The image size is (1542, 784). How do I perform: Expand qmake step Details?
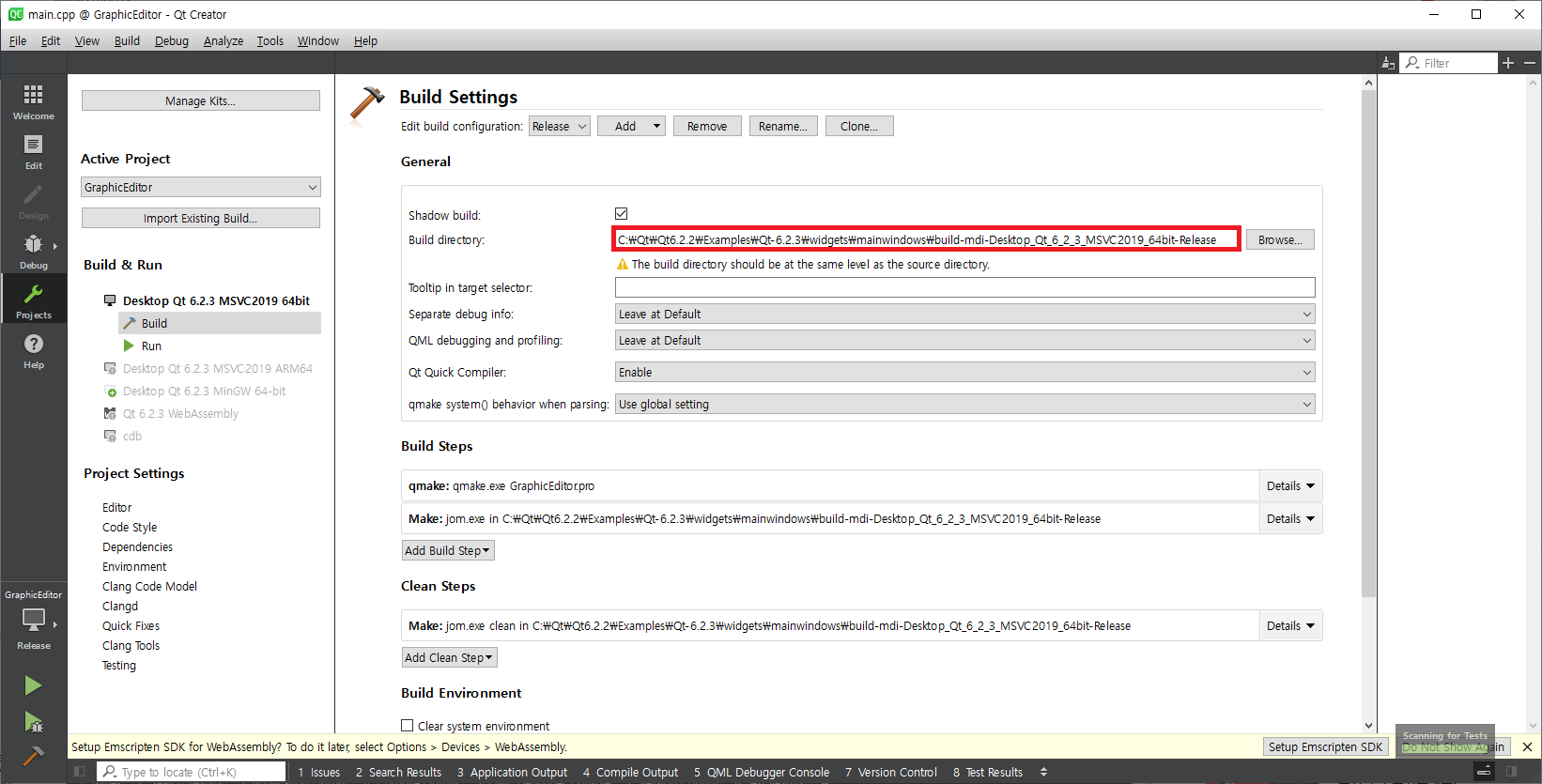[1290, 485]
